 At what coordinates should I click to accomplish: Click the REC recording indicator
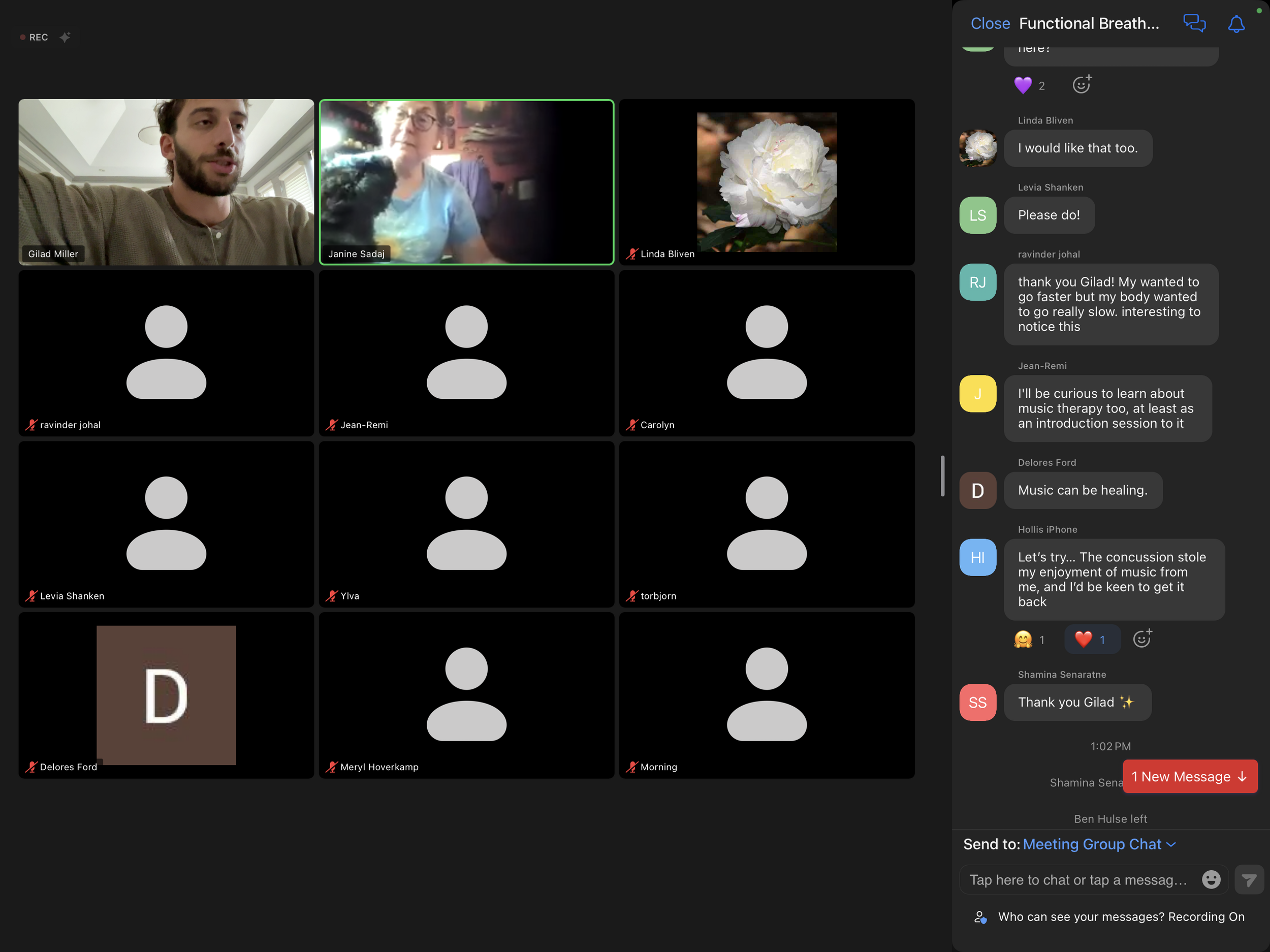pyautogui.click(x=35, y=37)
